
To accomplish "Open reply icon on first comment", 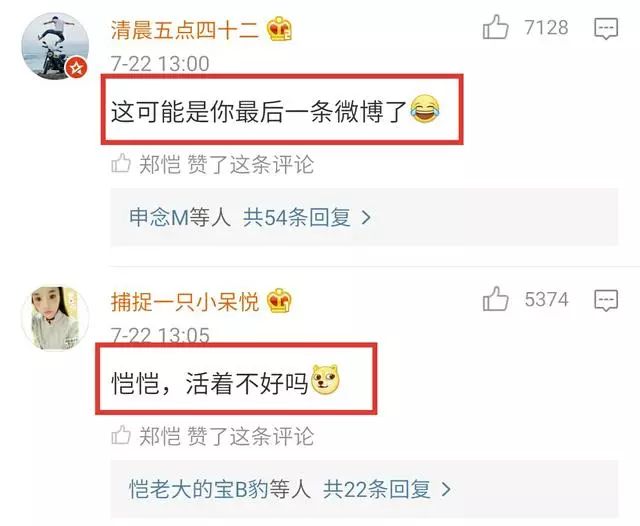I will click(606, 29).
